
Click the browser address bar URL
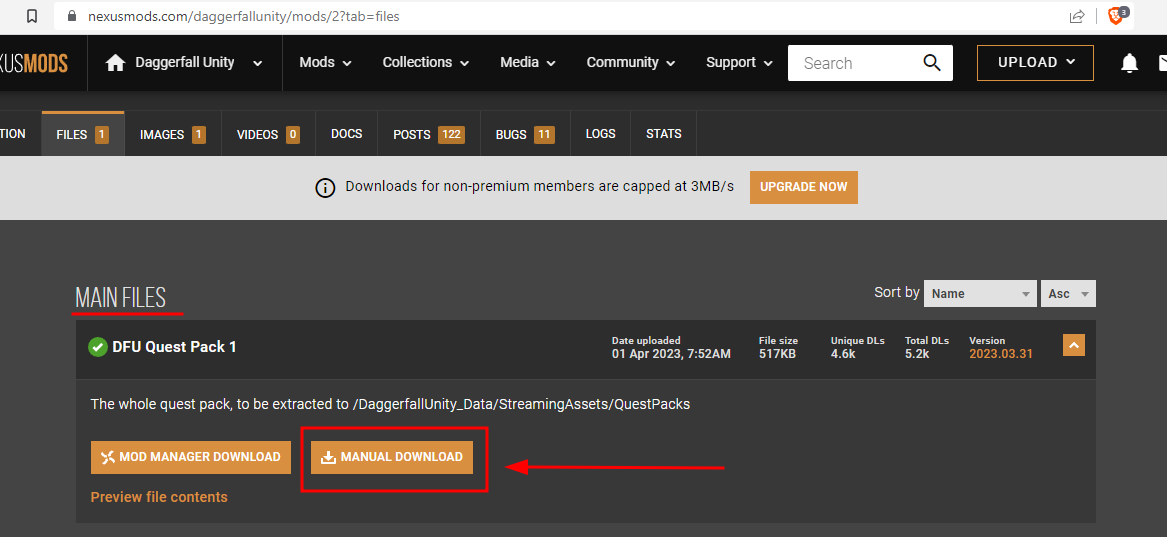point(244,16)
